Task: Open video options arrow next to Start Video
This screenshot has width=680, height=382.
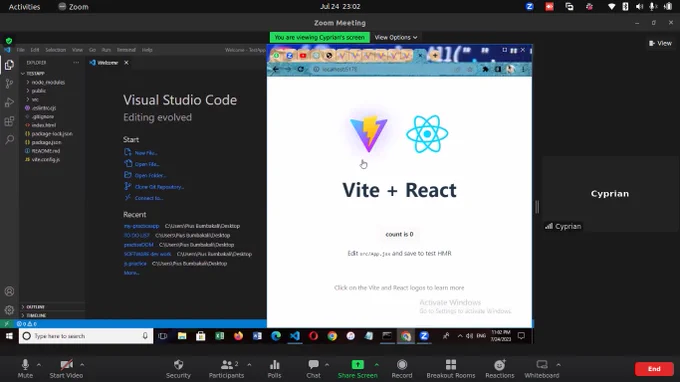Action: [82, 365]
